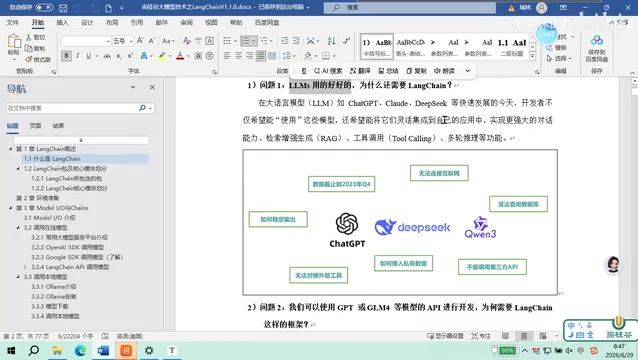Click the phonetic guide icon
The width and height of the screenshot is (638, 360).
point(198,41)
